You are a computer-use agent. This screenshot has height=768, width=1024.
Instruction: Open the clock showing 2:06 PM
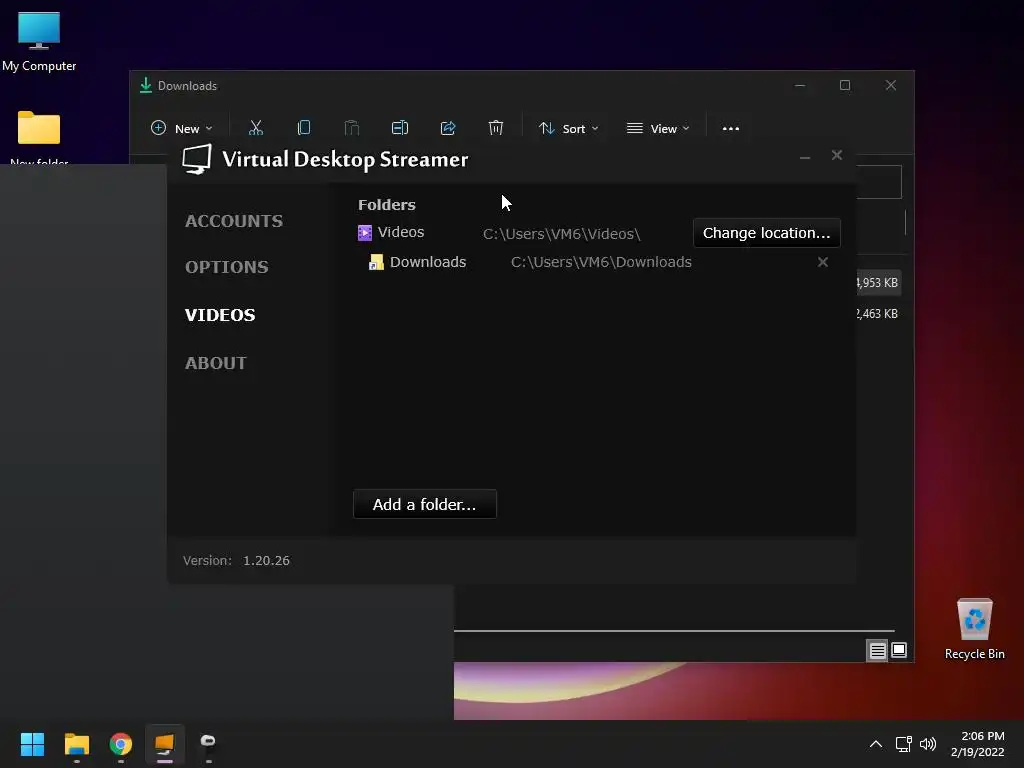978,744
